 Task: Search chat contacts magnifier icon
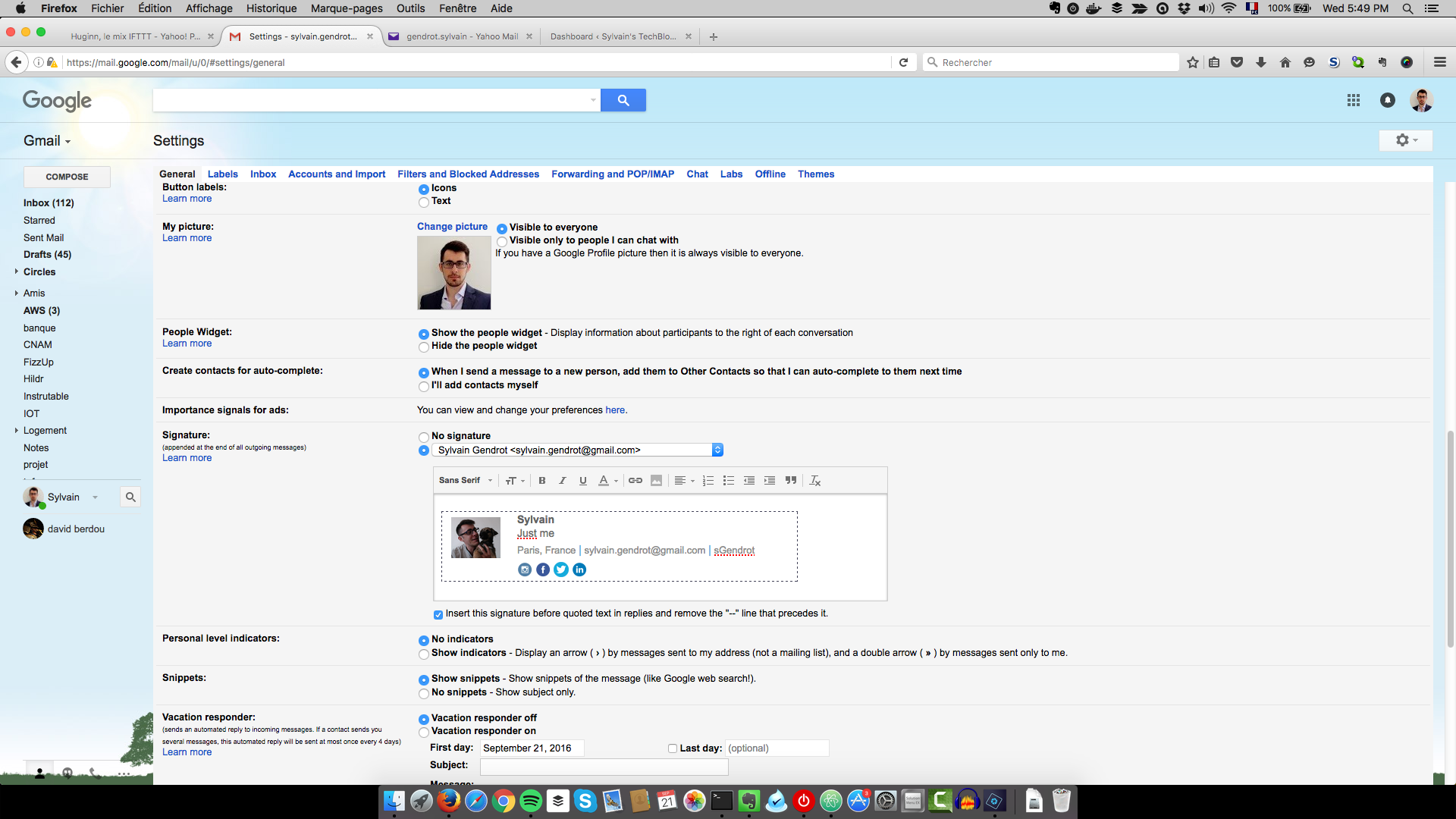[x=130, y=497]
